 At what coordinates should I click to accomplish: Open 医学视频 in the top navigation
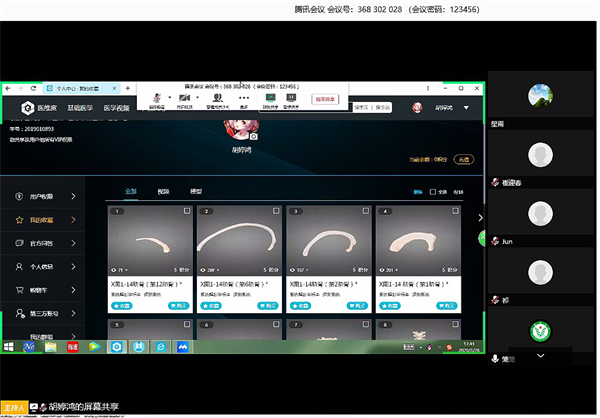(116, 108)
